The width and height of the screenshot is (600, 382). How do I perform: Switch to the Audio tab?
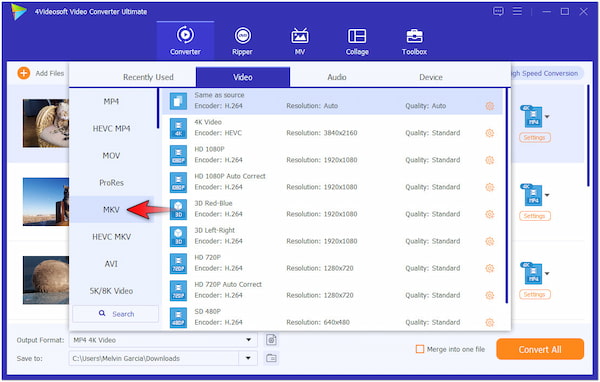(337, 77)
